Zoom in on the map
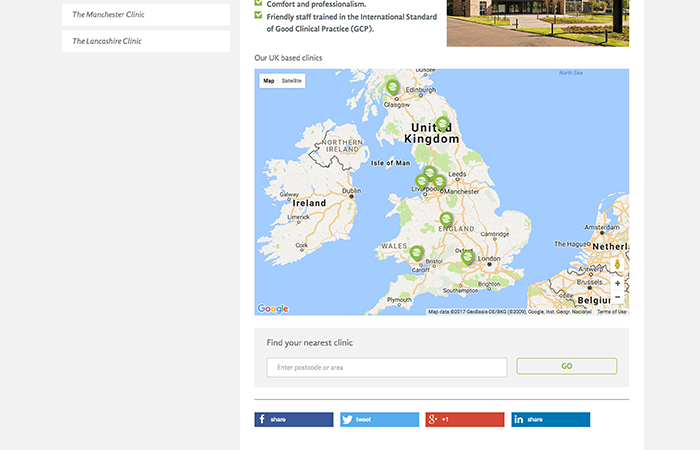The width and height of the screenshot is (700, 450). tap(617, 283)
